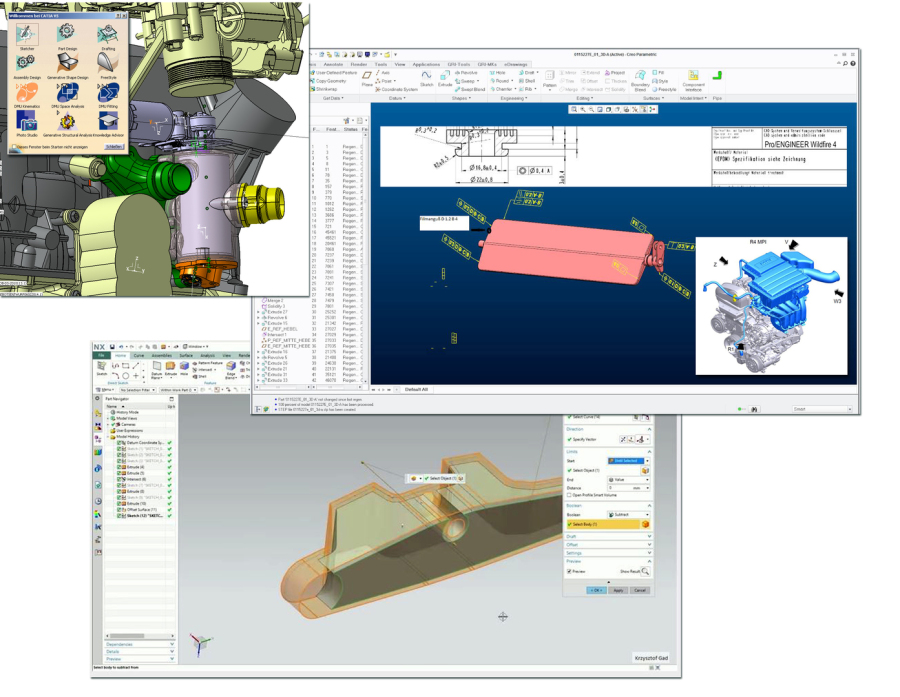Open the Photo Studio workbench
The image size is (900, 697).
coord(26,122)
